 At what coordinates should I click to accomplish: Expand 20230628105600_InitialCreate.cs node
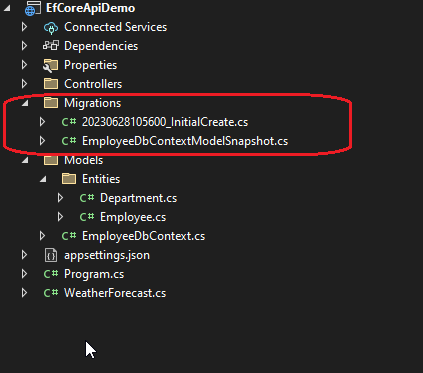coord(42,122)
